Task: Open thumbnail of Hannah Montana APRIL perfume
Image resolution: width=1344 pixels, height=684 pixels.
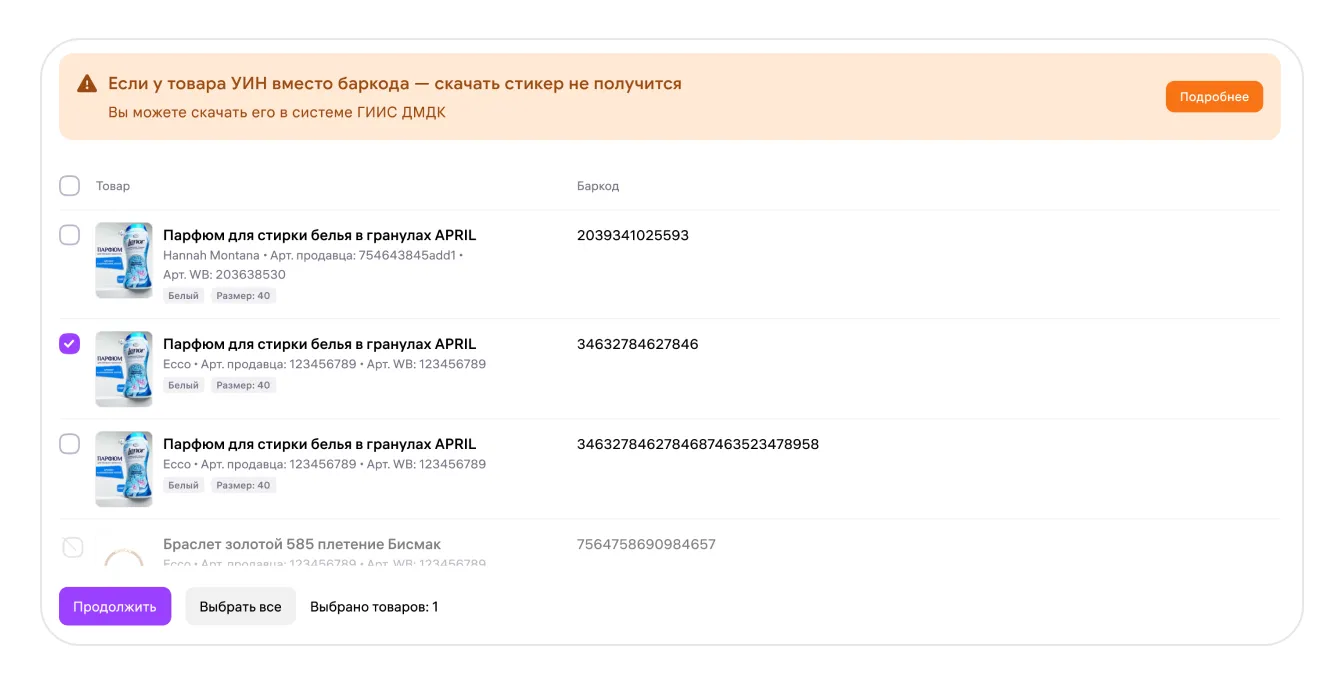Action: coord(124,260)
